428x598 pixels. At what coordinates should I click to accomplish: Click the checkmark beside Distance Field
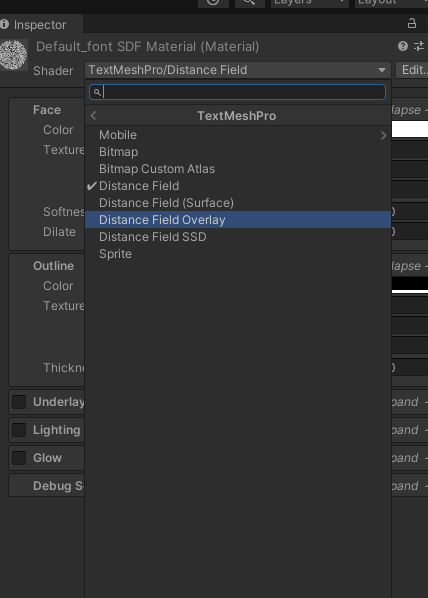(x=92, y=186)
